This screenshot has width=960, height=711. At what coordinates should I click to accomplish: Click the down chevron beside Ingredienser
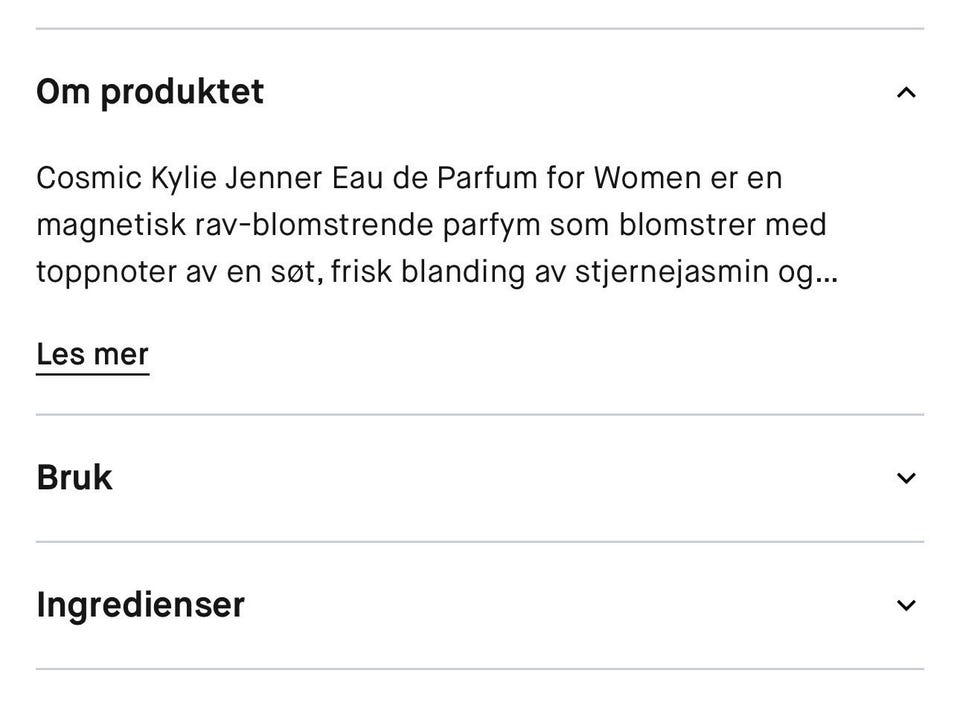905,604
